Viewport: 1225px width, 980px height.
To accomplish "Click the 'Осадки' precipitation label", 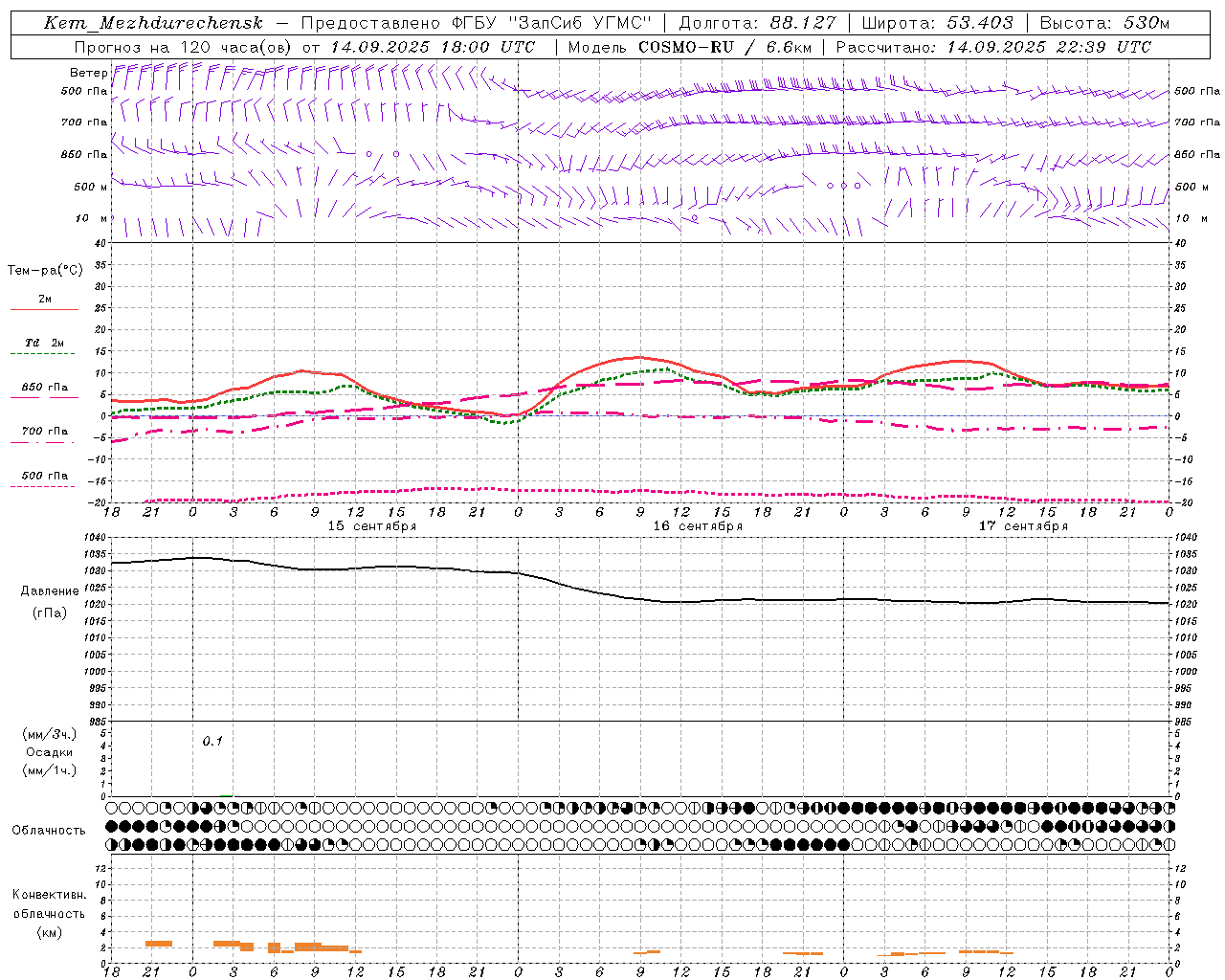I will point(49,752).
